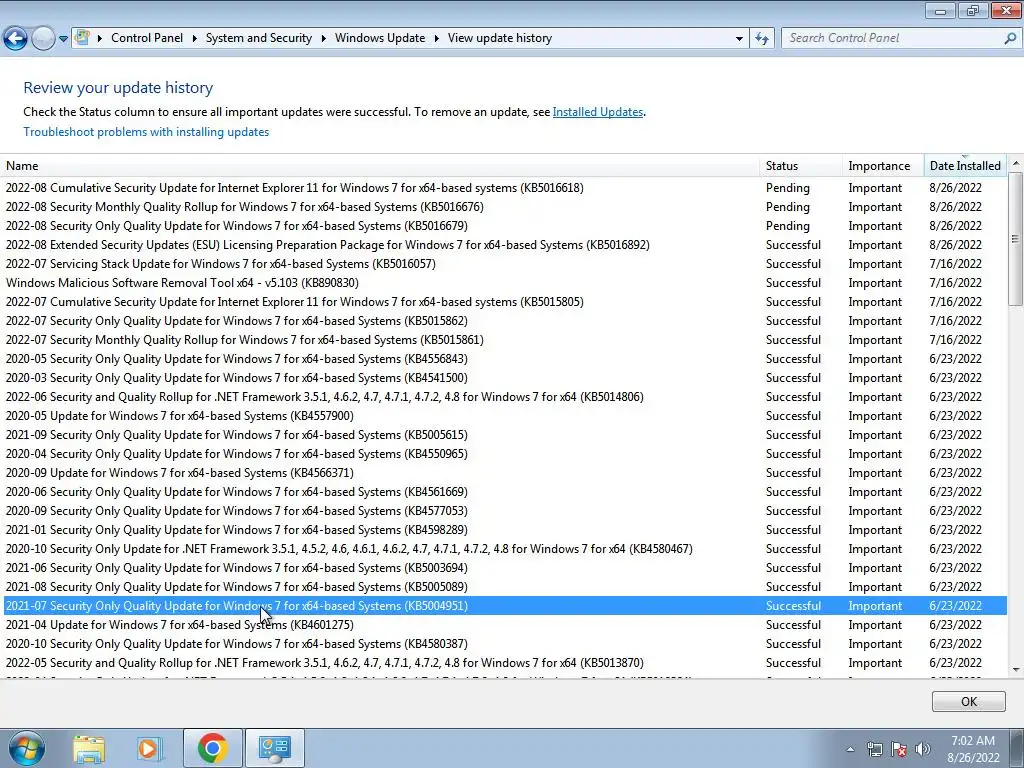Select the ESU Licensing Preparation Package KB5016892
Image resolution: width=1024 pixels, height=768 pixels.
(x=503, y=245)
